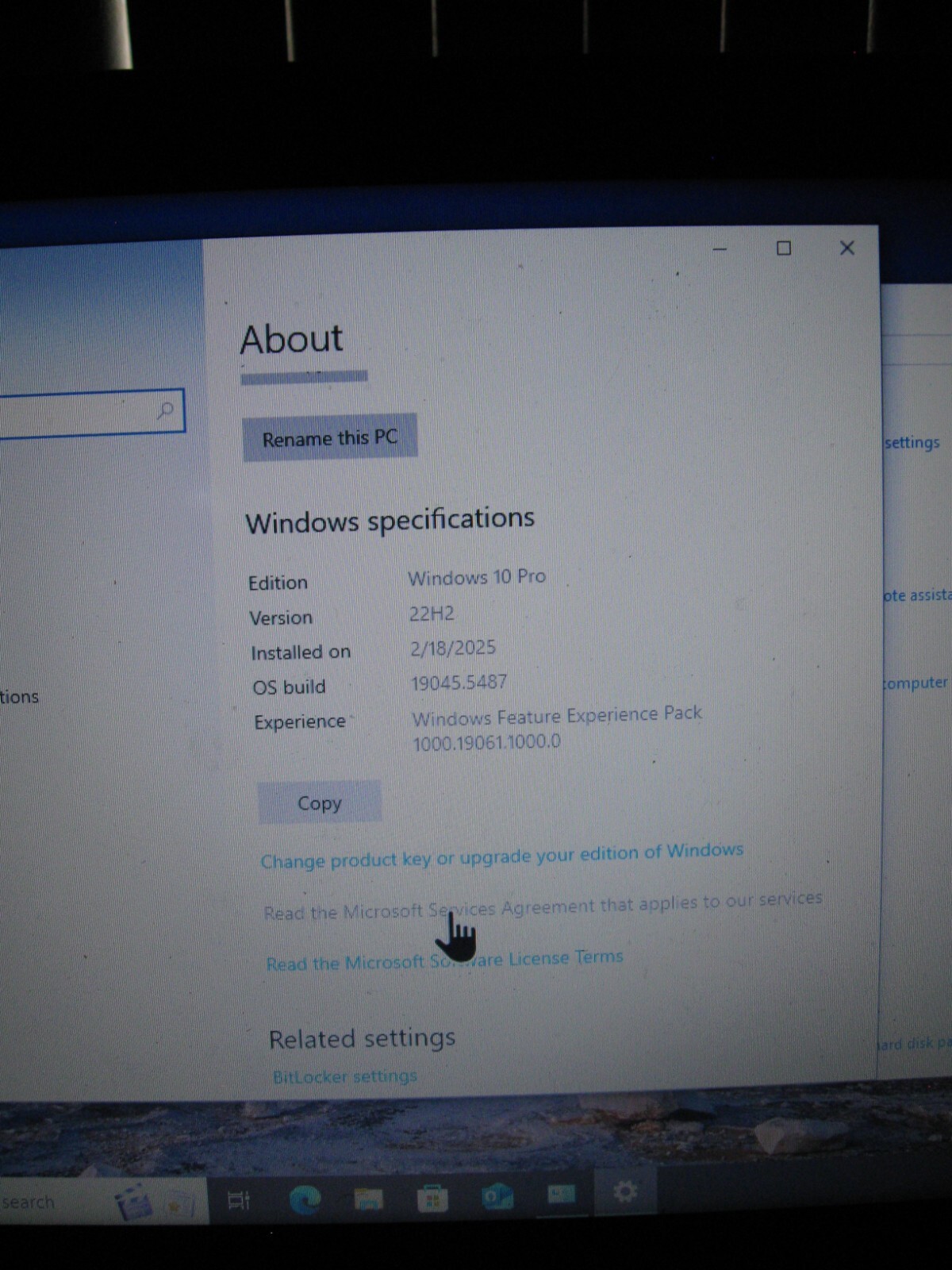The height and width of the screenshot is (1270, 952).
Task: Open File Explorer from the taskbar
Action: 368,1199
